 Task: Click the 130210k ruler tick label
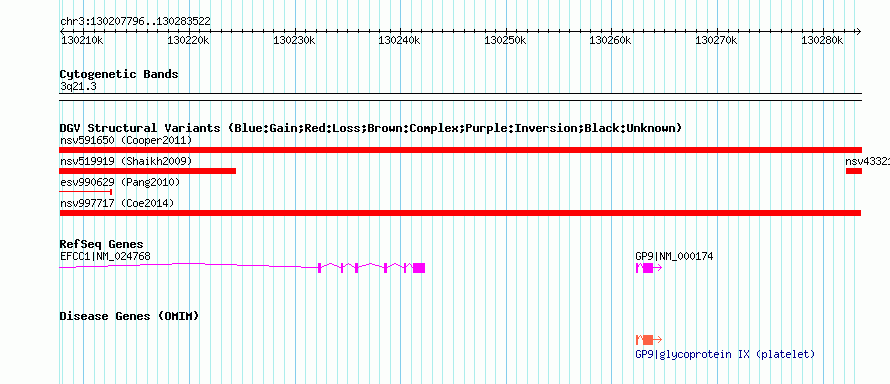pos(82,40)
